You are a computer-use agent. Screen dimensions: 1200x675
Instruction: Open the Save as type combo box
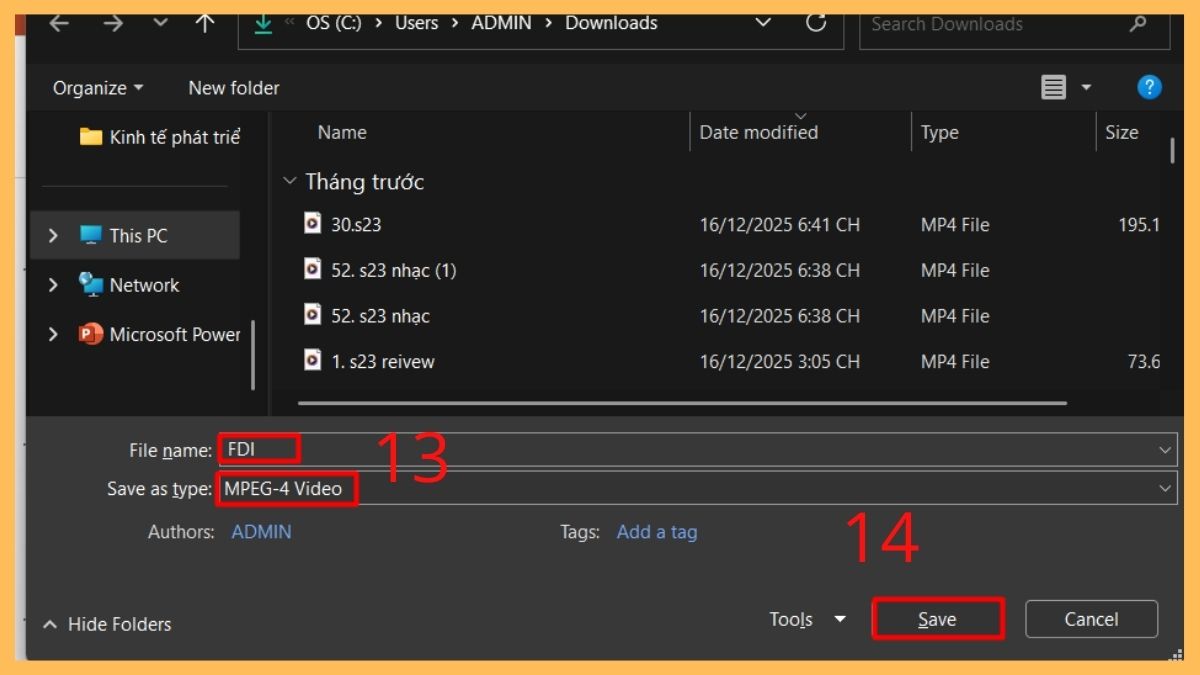(x=697, y=488)
